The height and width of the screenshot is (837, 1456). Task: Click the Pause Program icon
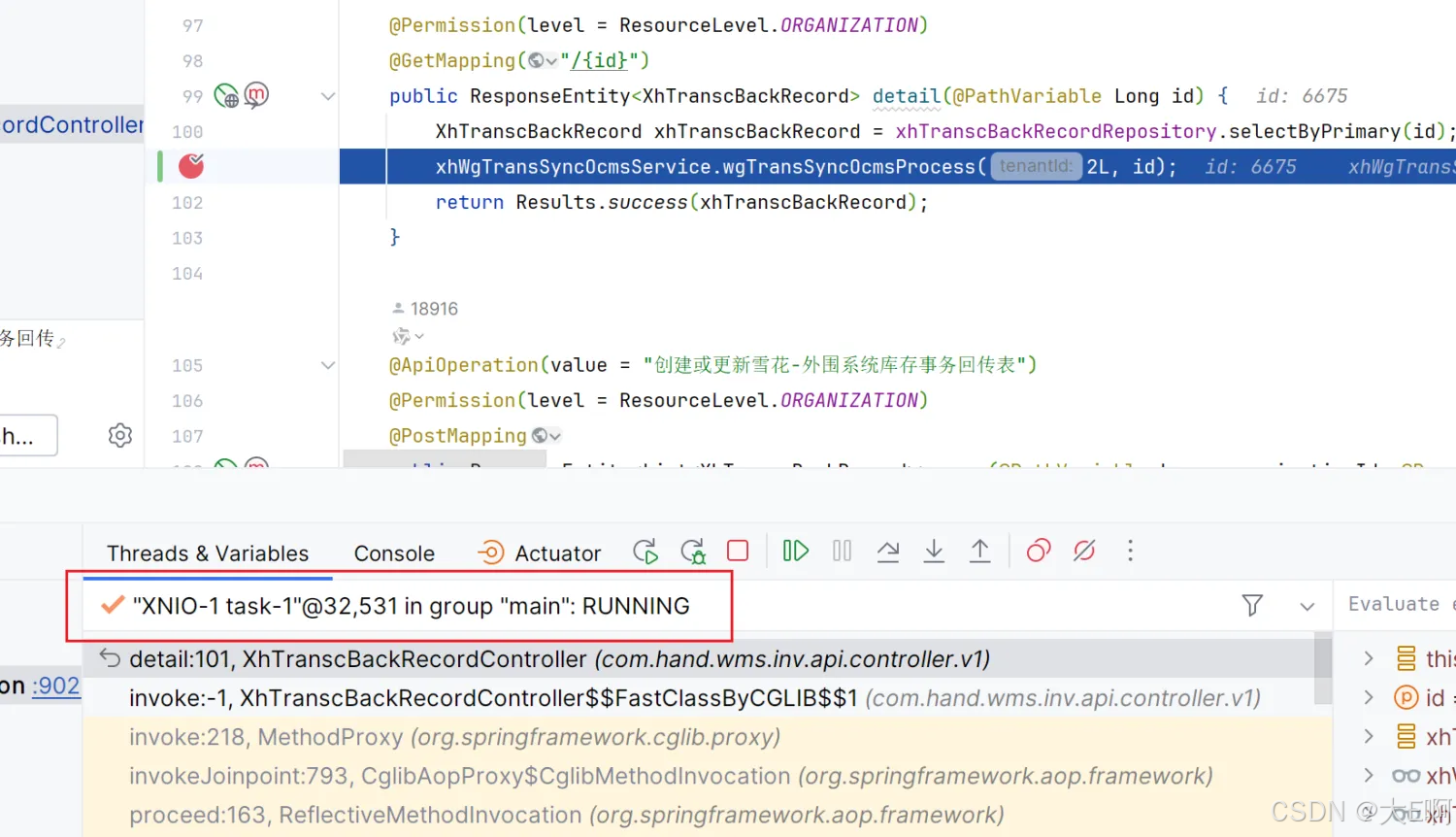coord(842,551)
